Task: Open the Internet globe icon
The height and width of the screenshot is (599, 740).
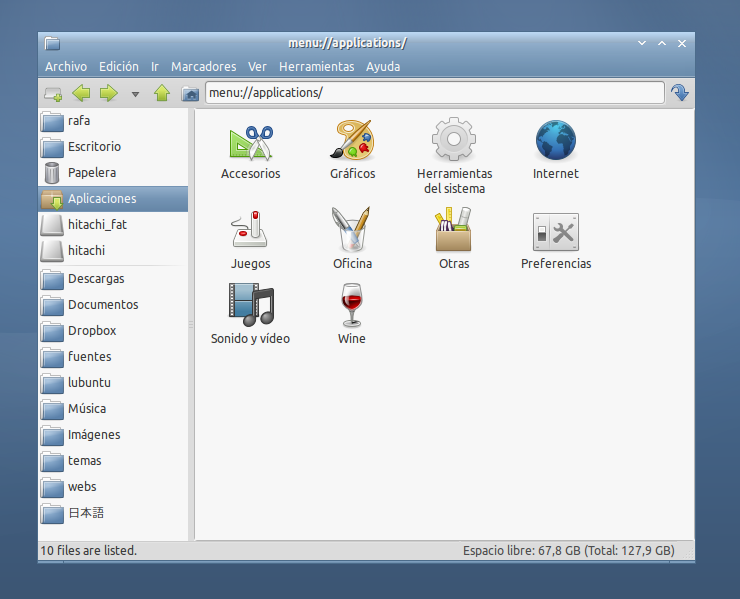Action: [x=555, y=142]
